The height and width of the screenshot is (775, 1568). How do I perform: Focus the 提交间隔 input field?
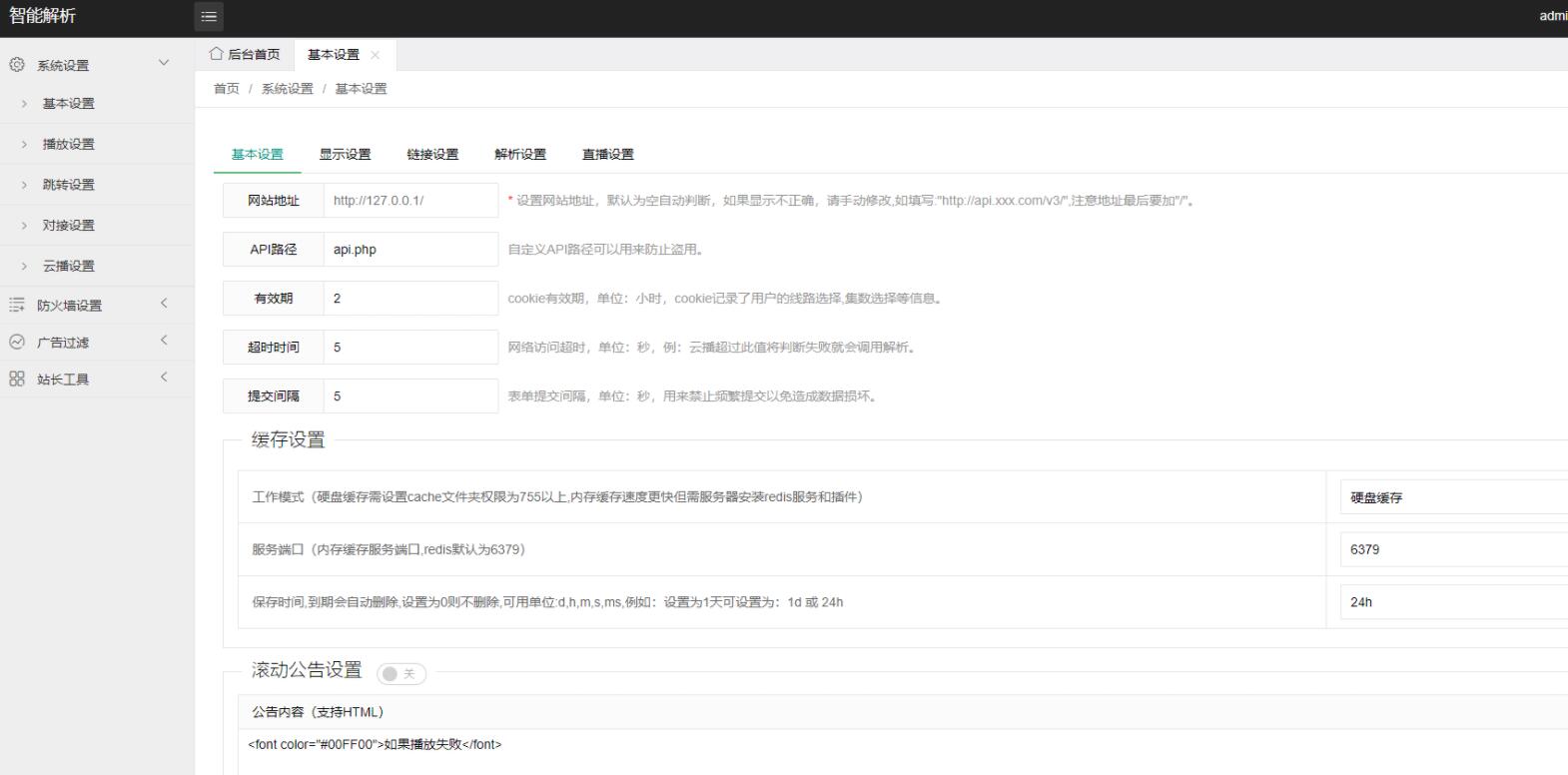[410, 396]
